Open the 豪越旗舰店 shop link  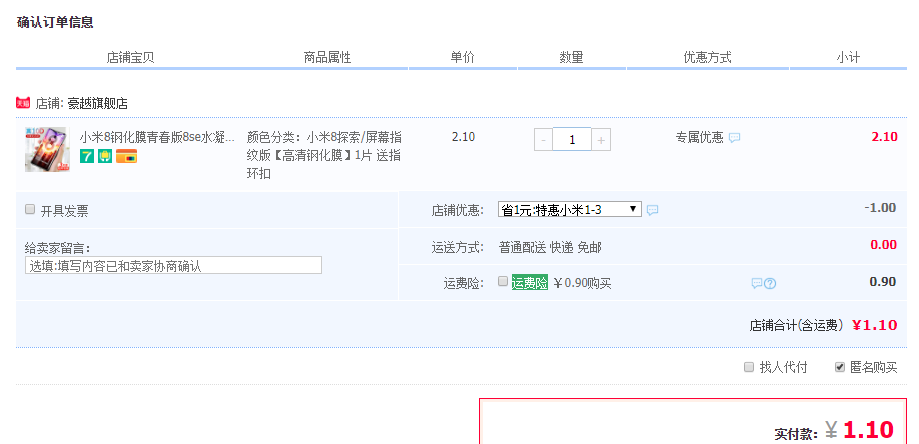point(98,104)
